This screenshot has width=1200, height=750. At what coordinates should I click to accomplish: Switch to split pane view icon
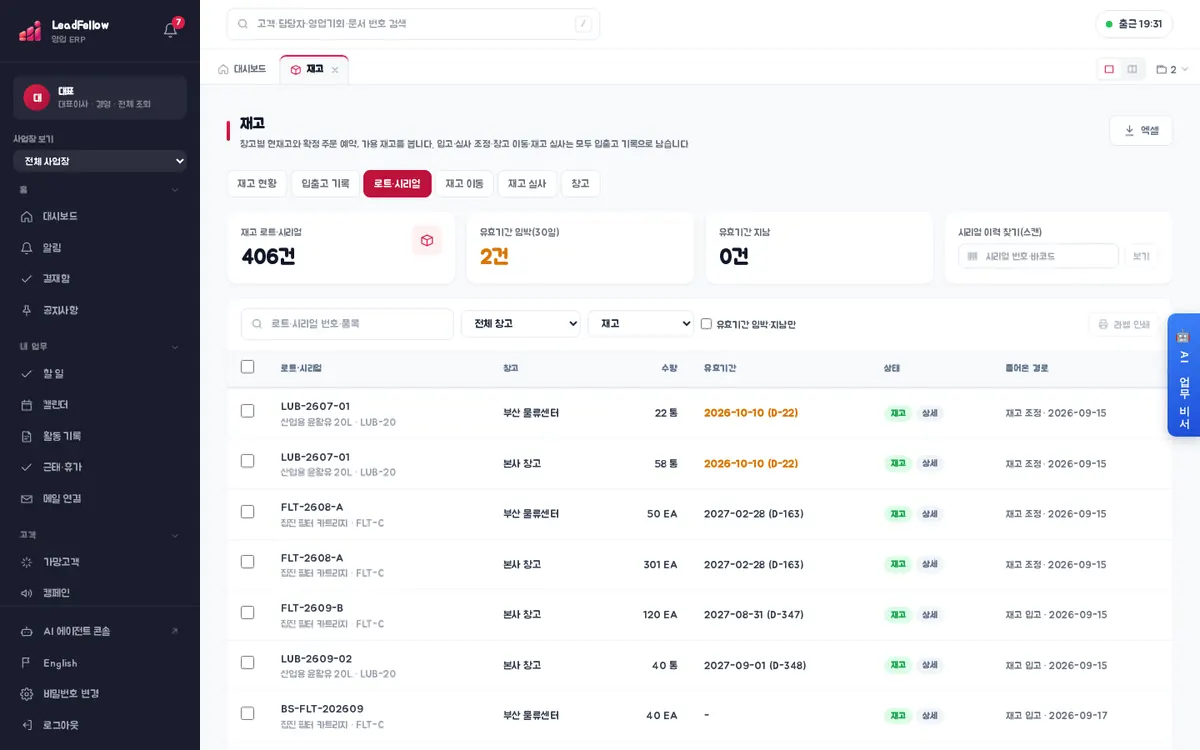click(1132, 69)
